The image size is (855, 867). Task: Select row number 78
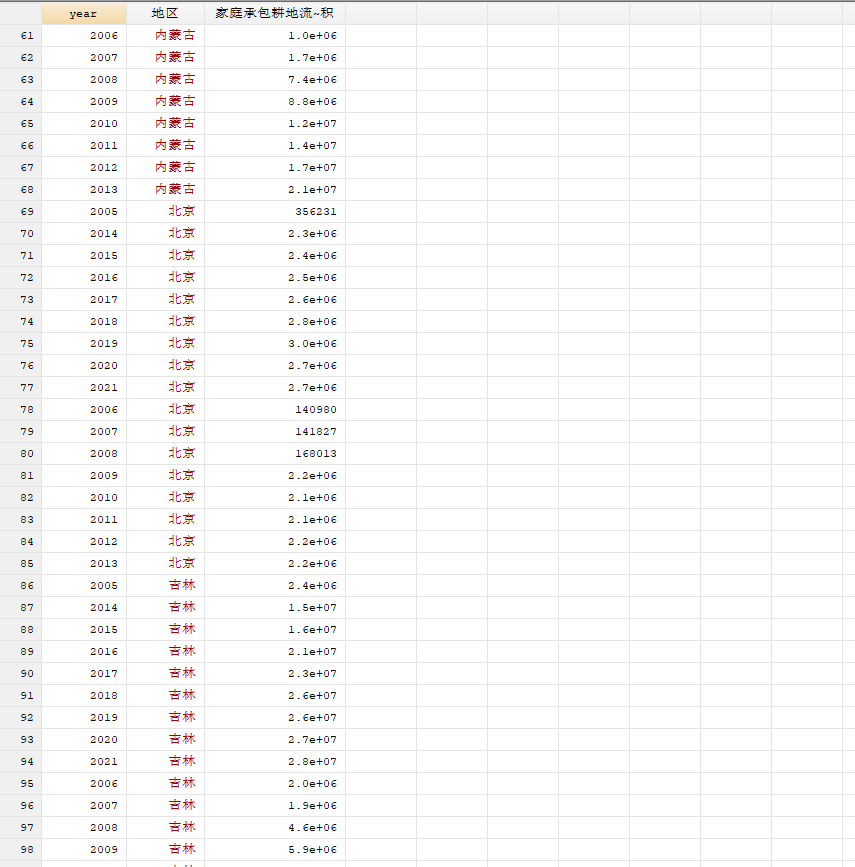click(x=21, y=409)
